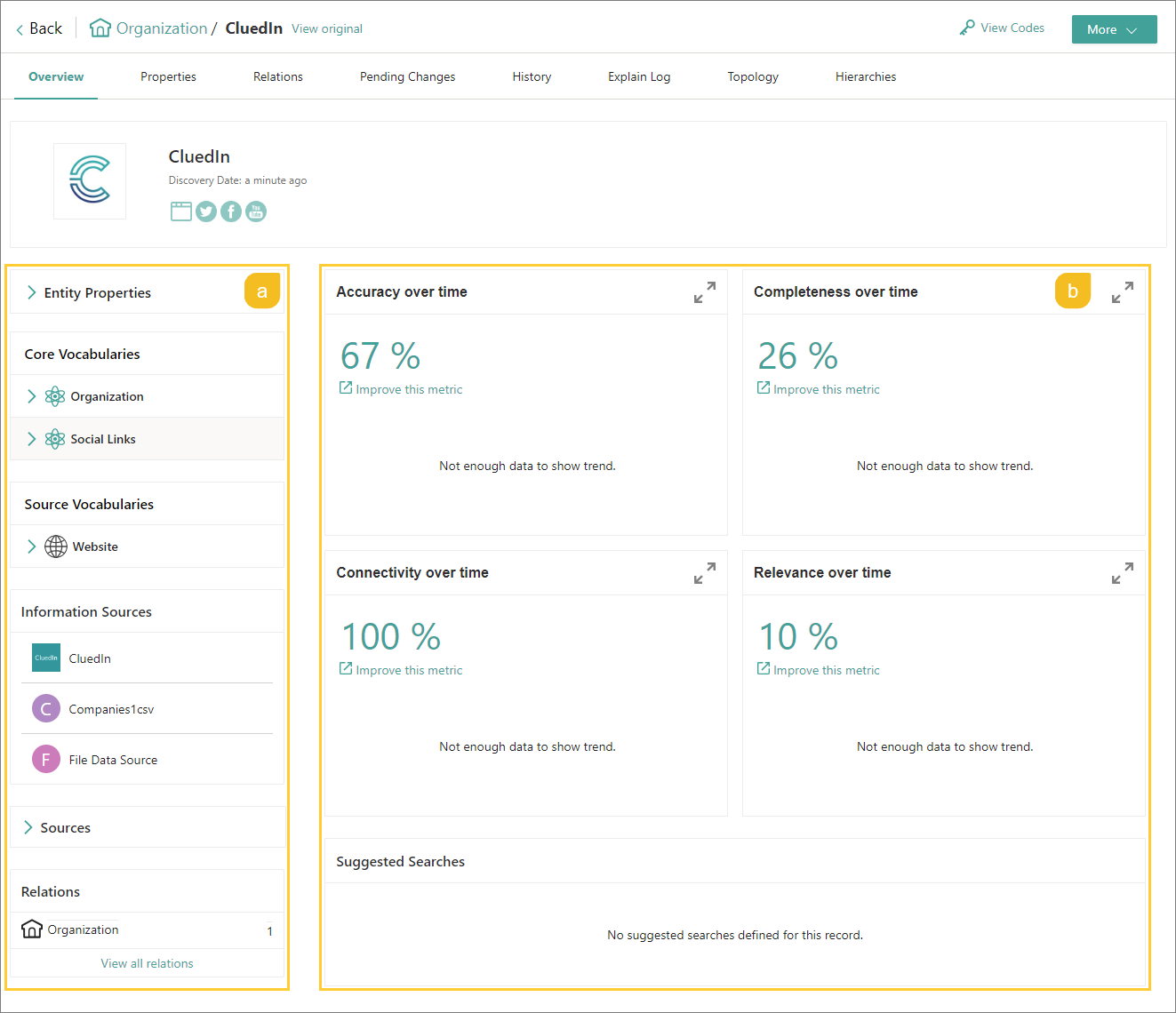This screenshot has width=1176, height=1013.
Task: Open the History tab
Action: [x=532, y=76]
